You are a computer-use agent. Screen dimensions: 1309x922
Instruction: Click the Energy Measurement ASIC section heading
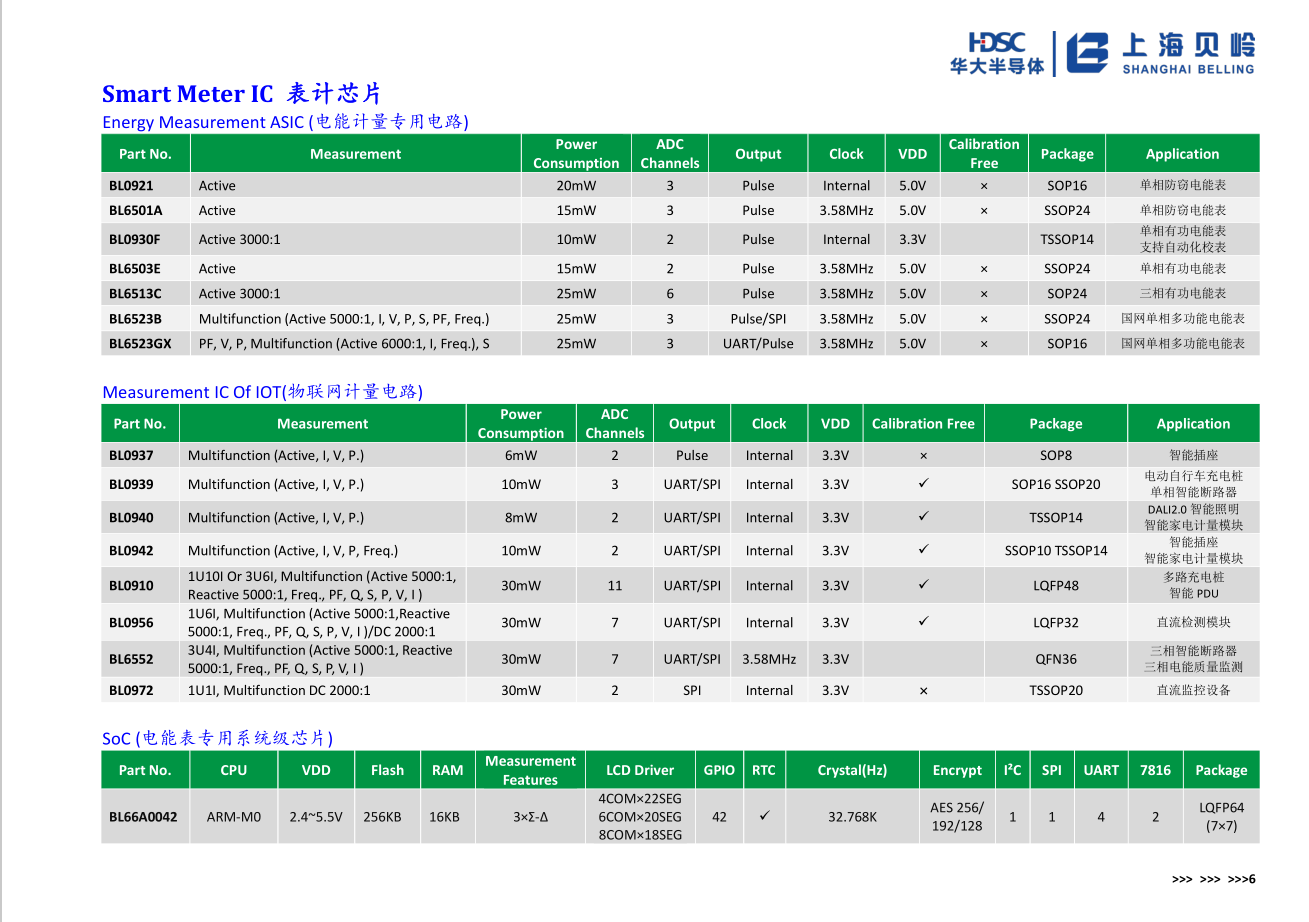point(285,122)
